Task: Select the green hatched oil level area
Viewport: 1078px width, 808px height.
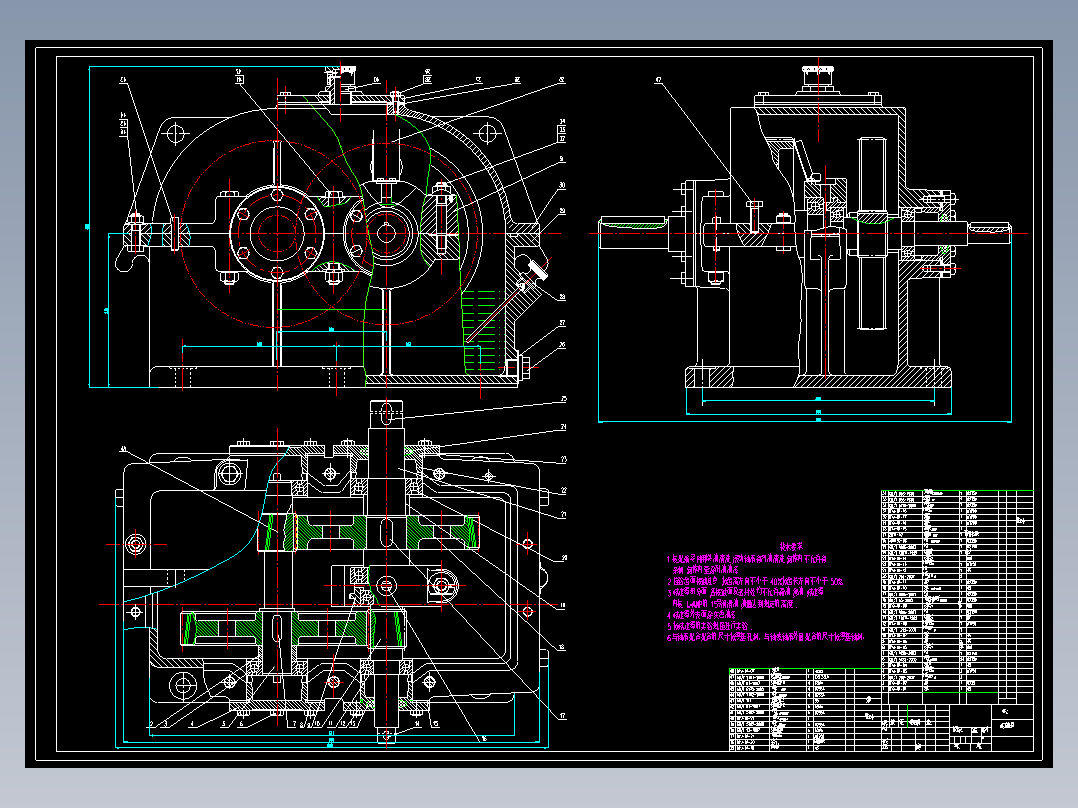Action: click(x=482, y=331)
